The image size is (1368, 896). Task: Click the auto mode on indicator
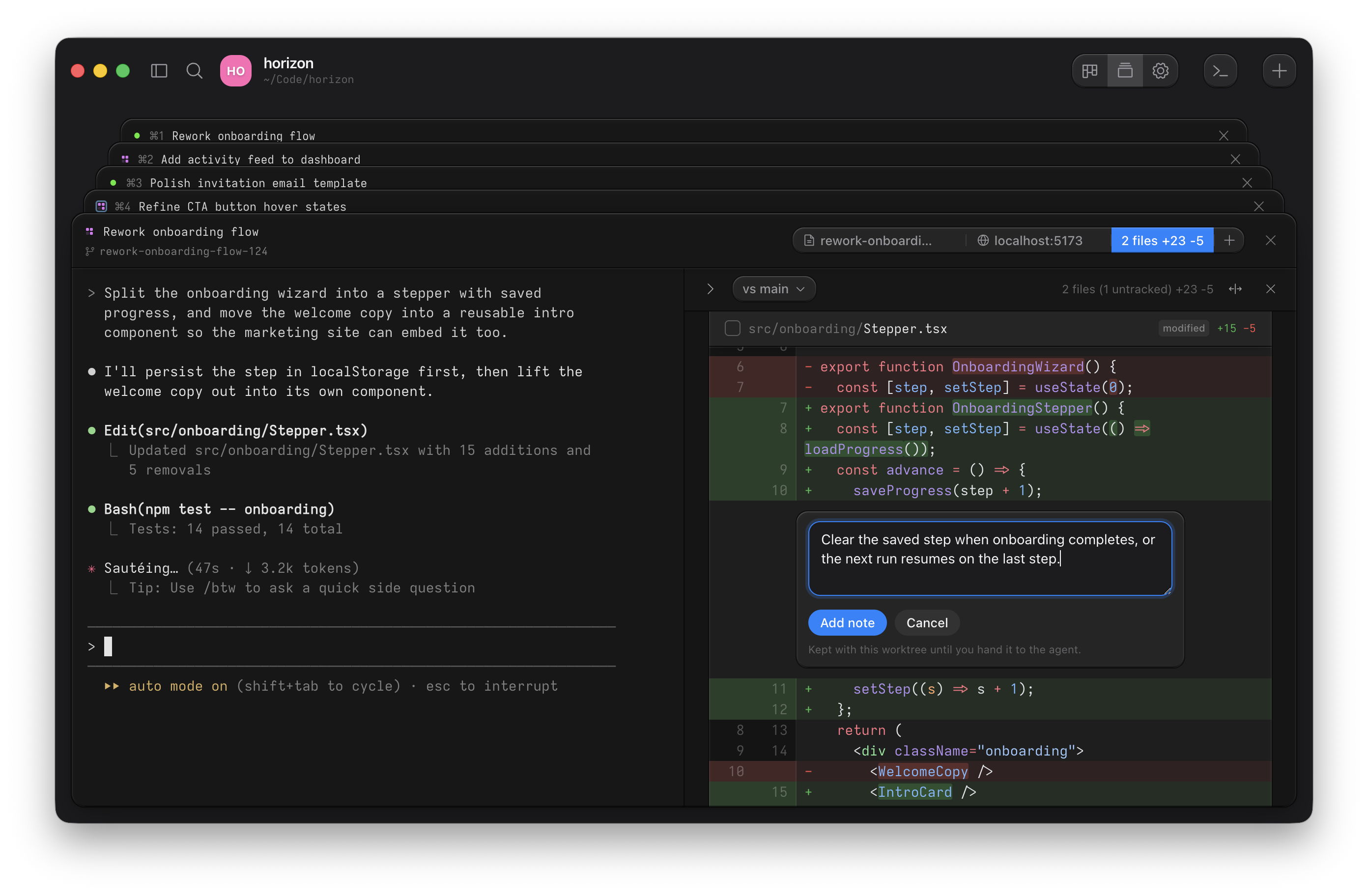(x=177, y=686)
